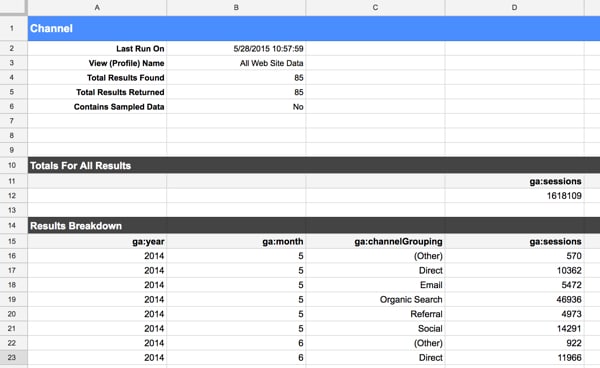The width and height of the screenshot is (600, 368).
Task: Click the Social sessions value 14291
Action: (515, 329)
